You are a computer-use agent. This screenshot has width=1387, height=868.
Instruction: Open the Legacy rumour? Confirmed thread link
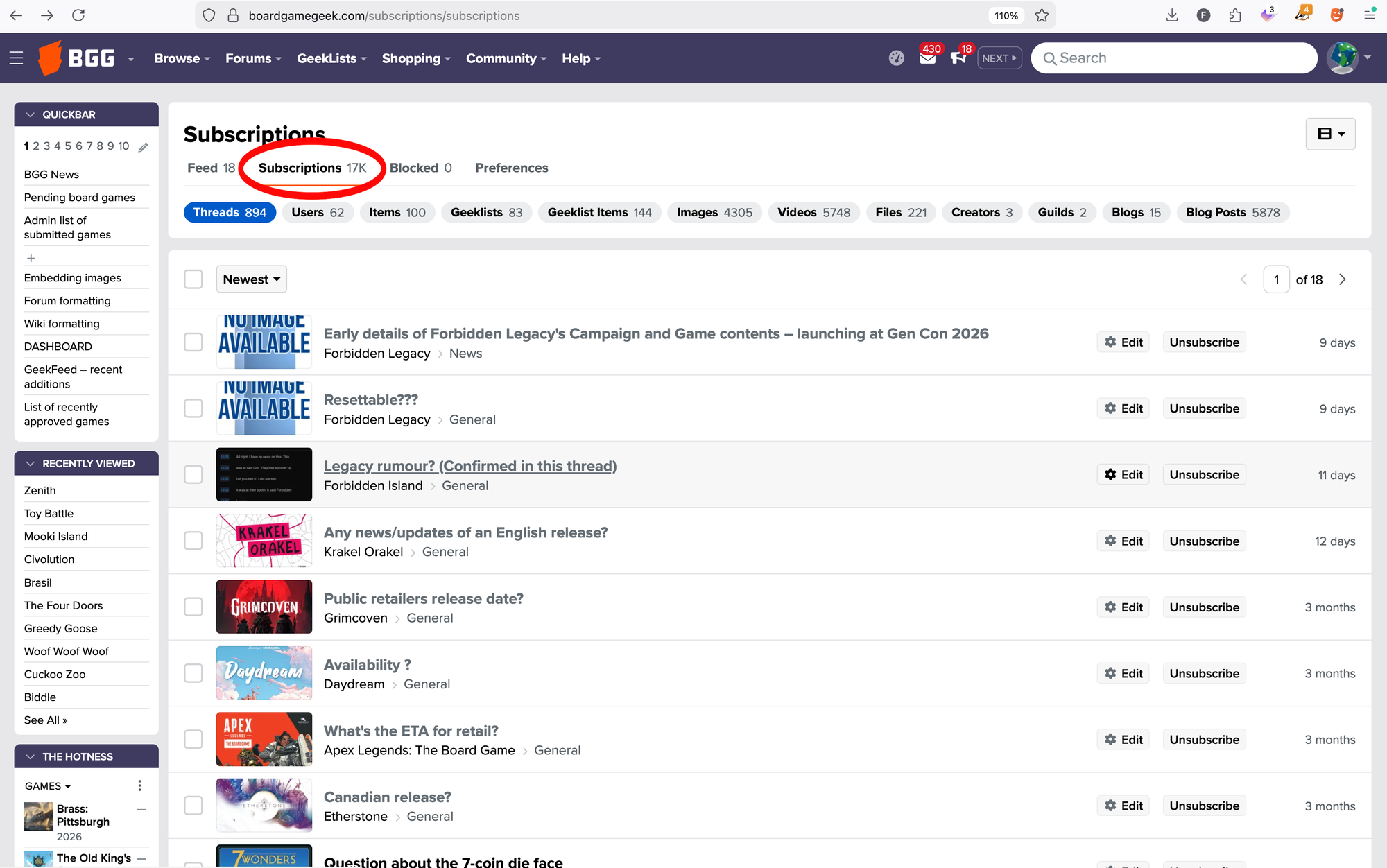(x=469, y=465)
